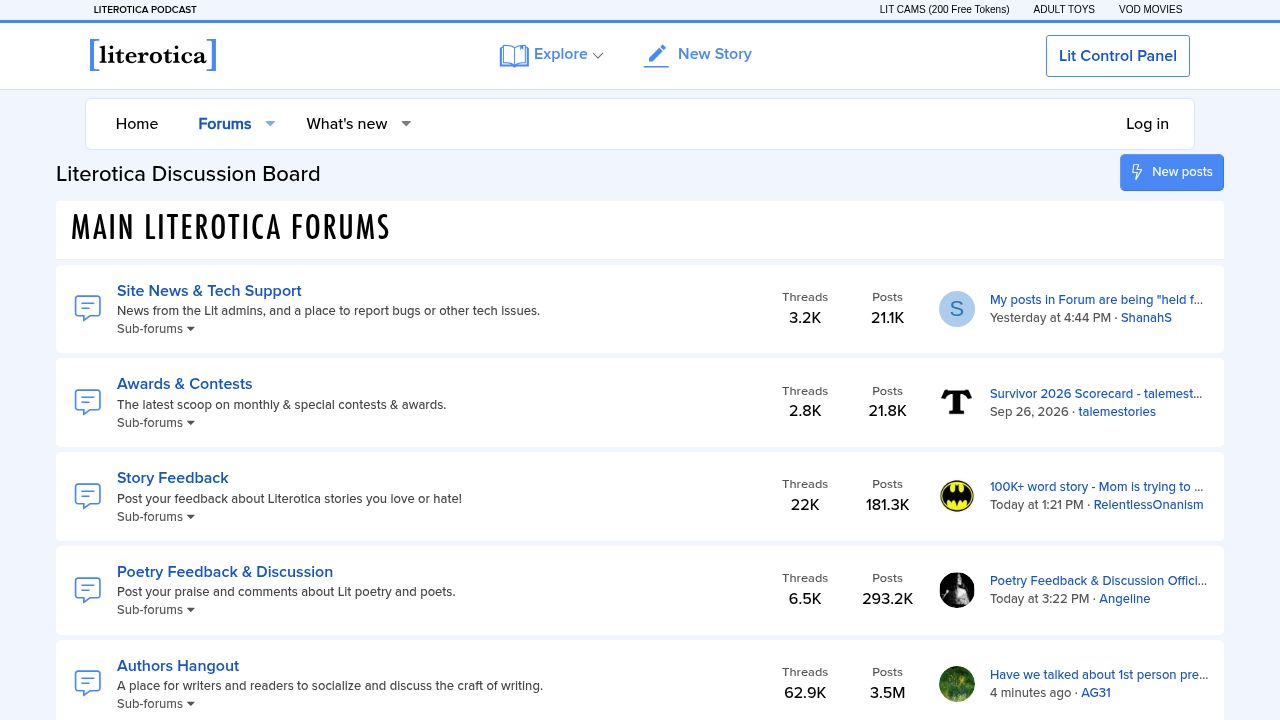Image resolution: width=1280 pixels, height=720 pixels.
Task: Click the New posts button
Action: pyautogui.click(x=1172, y=172)
